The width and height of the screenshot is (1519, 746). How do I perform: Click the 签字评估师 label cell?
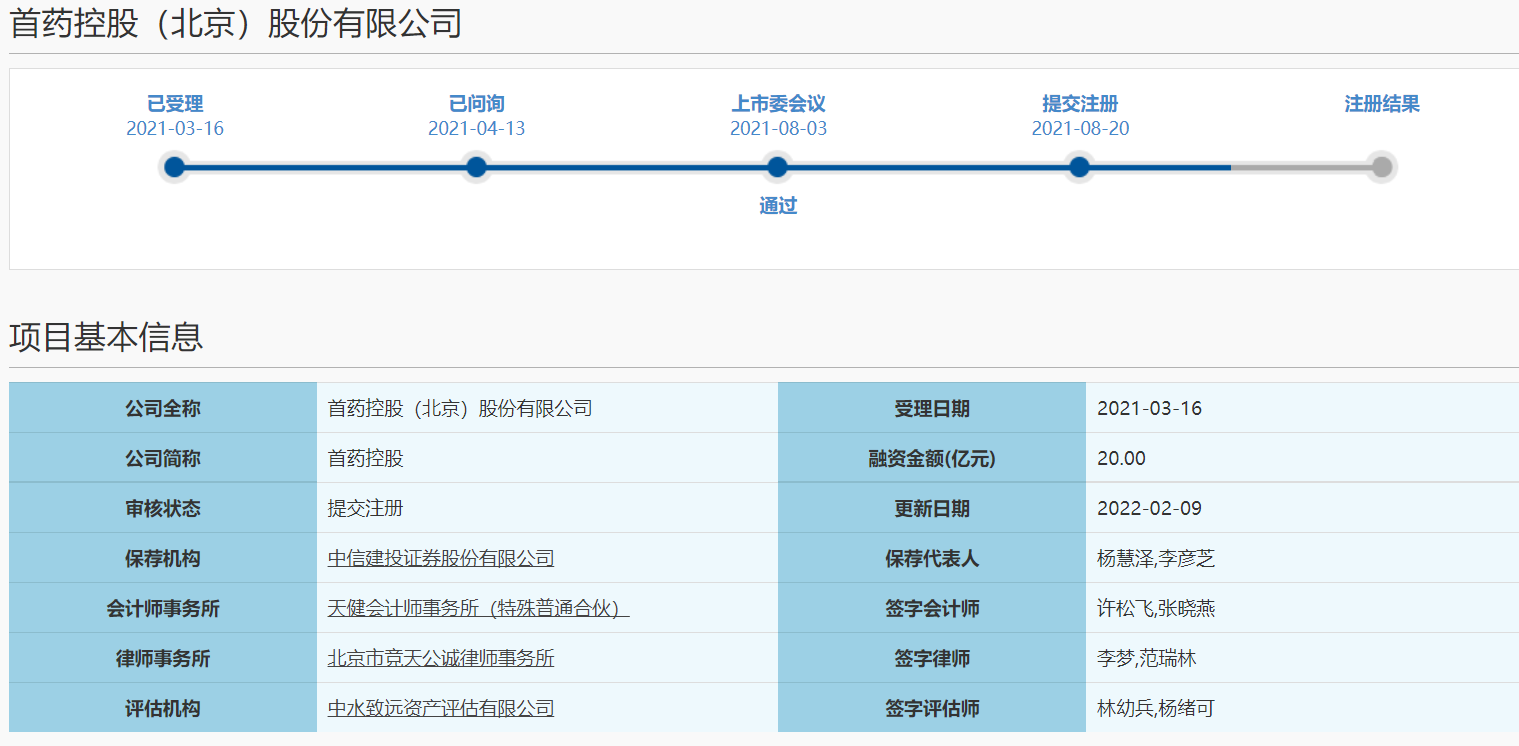pyautogui.click(x=932, y=708)
